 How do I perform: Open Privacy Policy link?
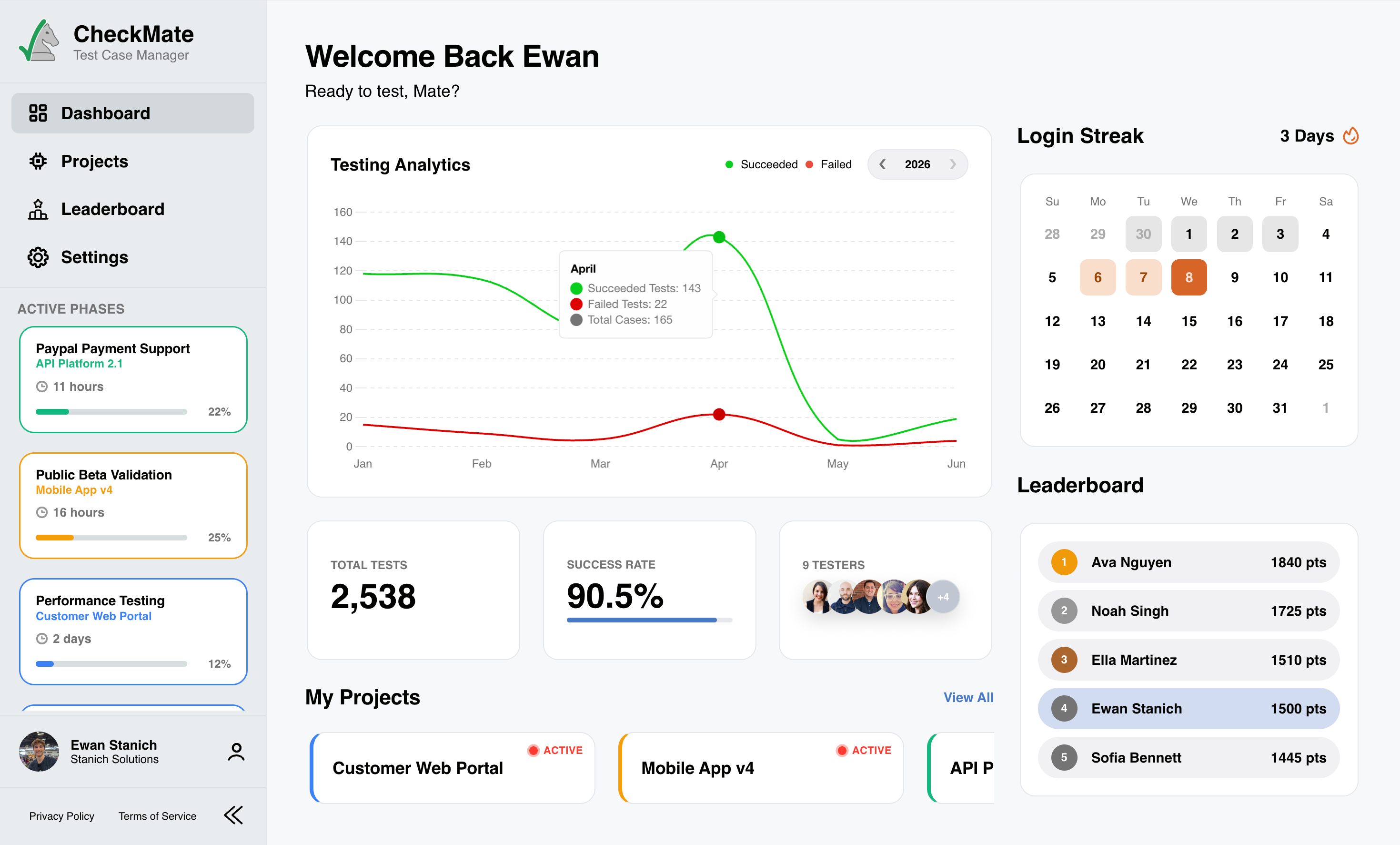pyautogui.click(x=62, y=816)
